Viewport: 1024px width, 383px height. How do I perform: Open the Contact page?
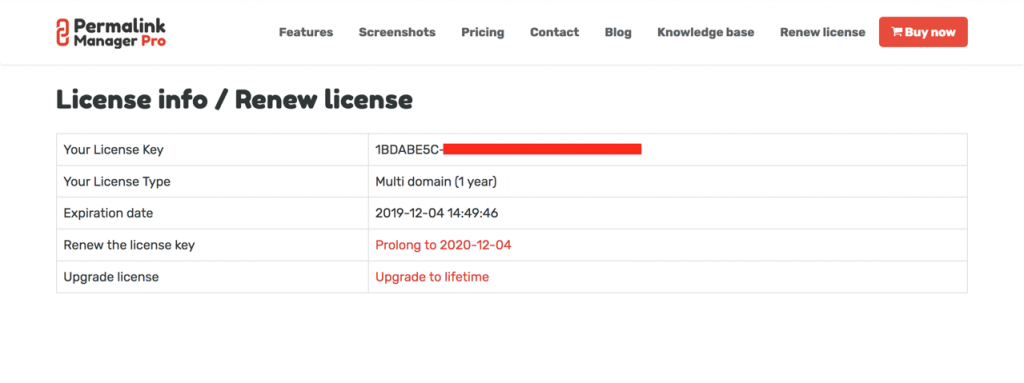[x=554, y=32]
